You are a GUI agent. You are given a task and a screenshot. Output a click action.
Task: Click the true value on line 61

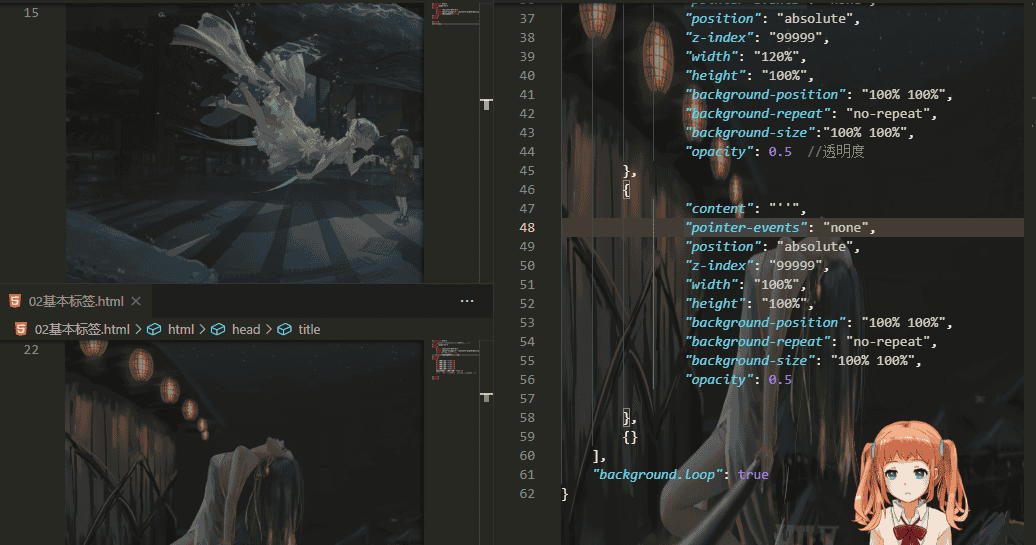point(753,474)
